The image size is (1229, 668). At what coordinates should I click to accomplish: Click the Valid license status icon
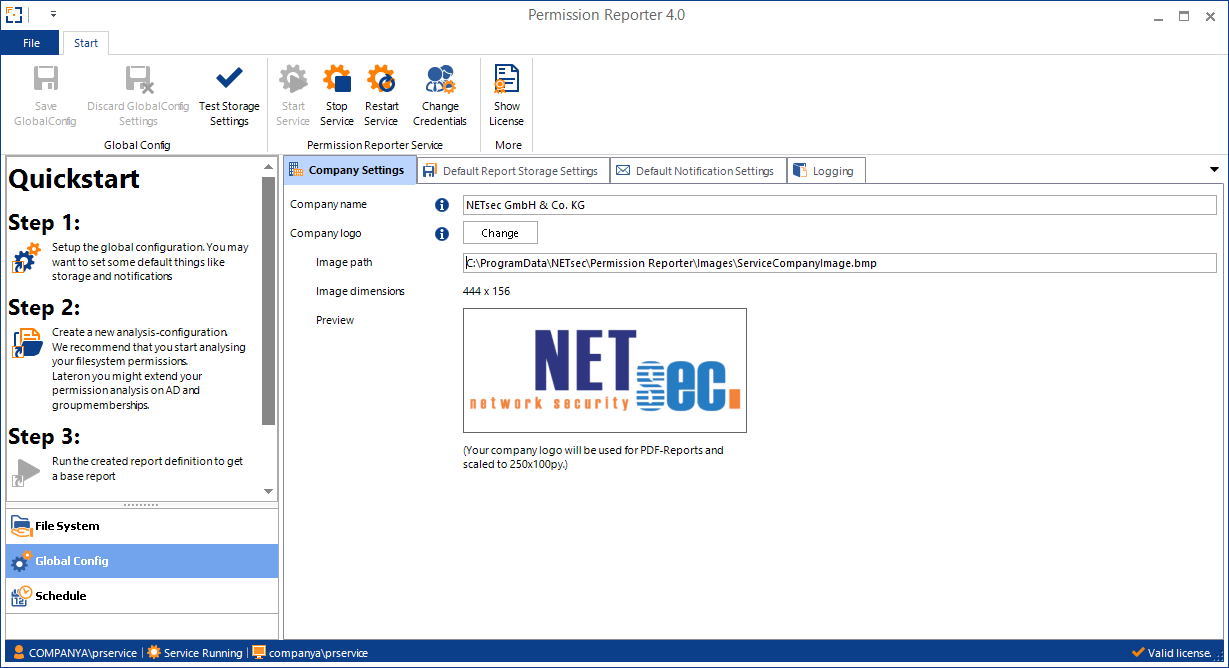1138,653
